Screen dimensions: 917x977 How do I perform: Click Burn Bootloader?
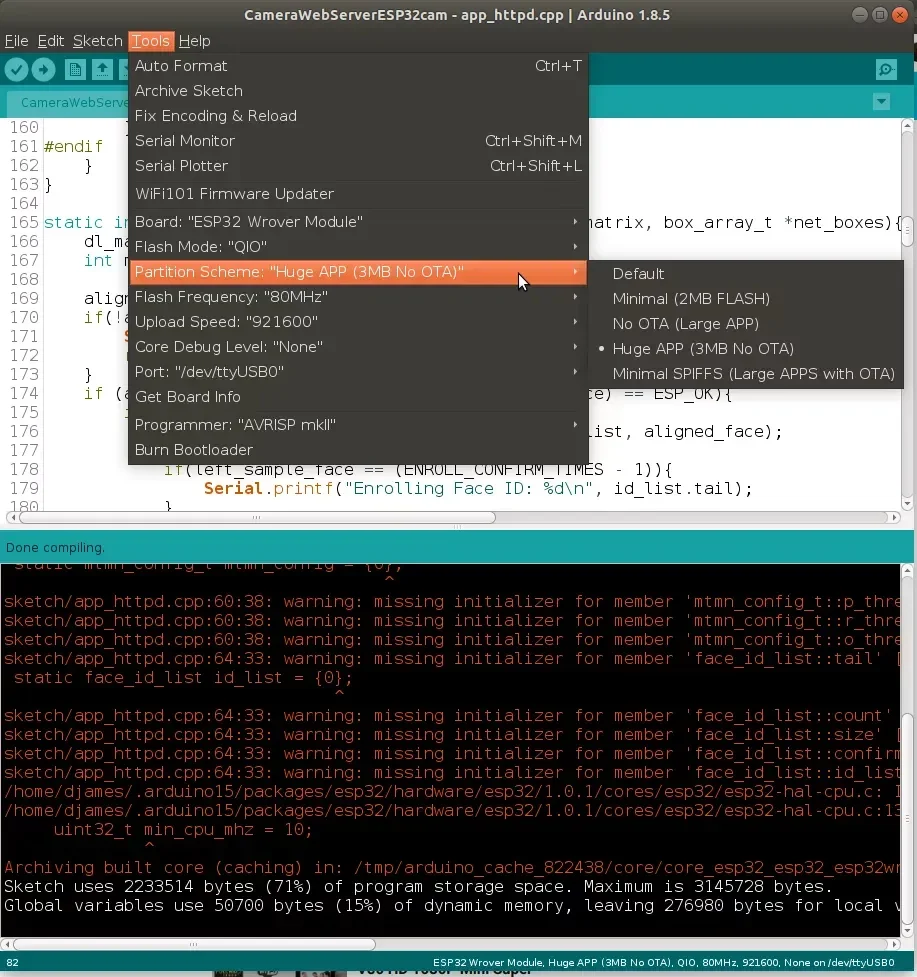coord(358,450)
